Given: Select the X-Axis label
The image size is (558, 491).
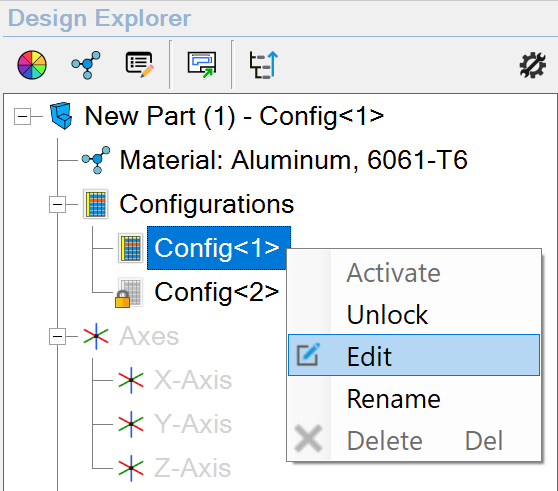Looking at the screenshot, I should [x=193, y=380].
